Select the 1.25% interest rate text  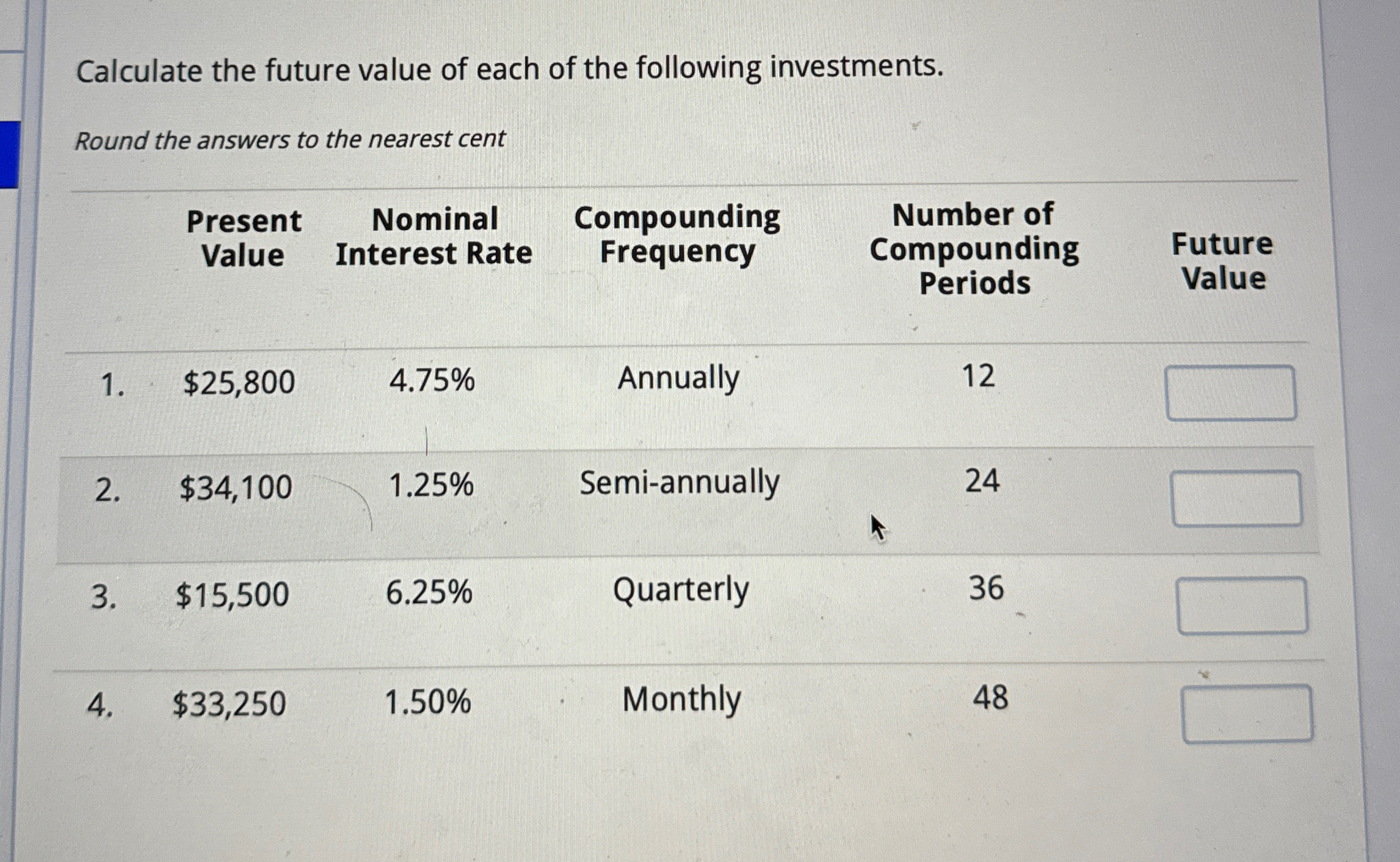tap(430, 486)
